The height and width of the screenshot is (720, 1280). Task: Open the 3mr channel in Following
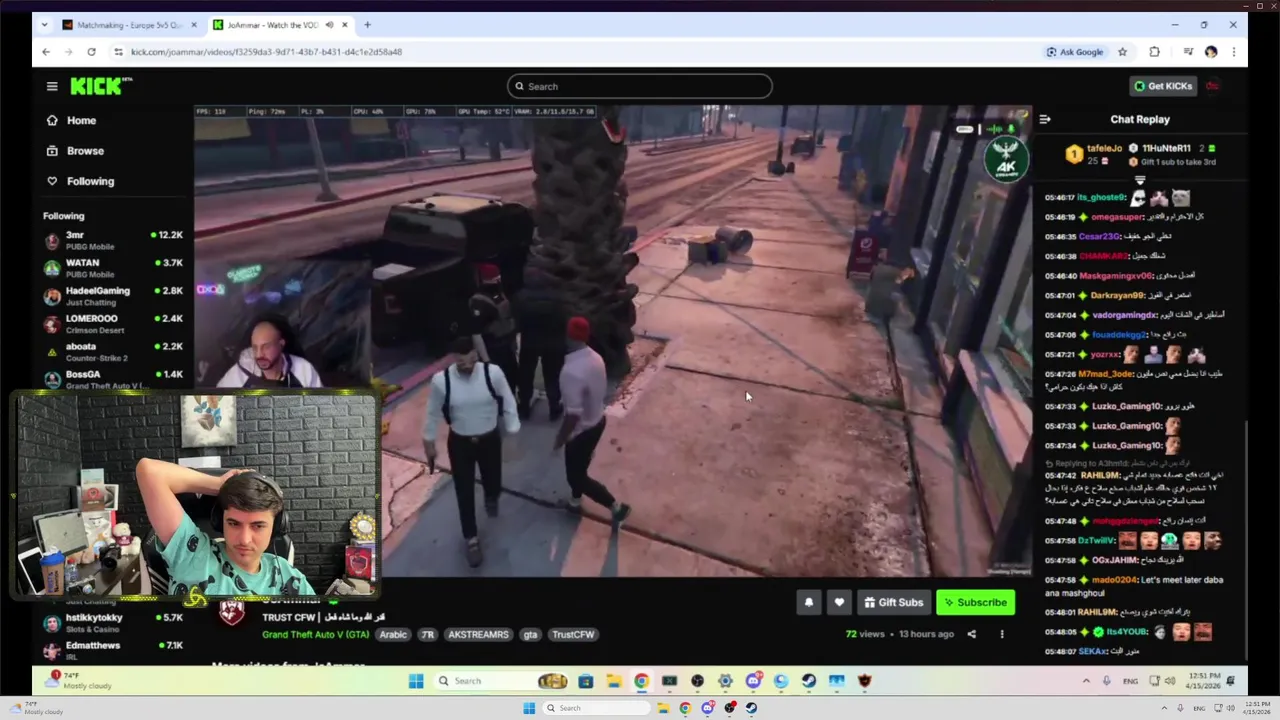click(x=113, y=240)
